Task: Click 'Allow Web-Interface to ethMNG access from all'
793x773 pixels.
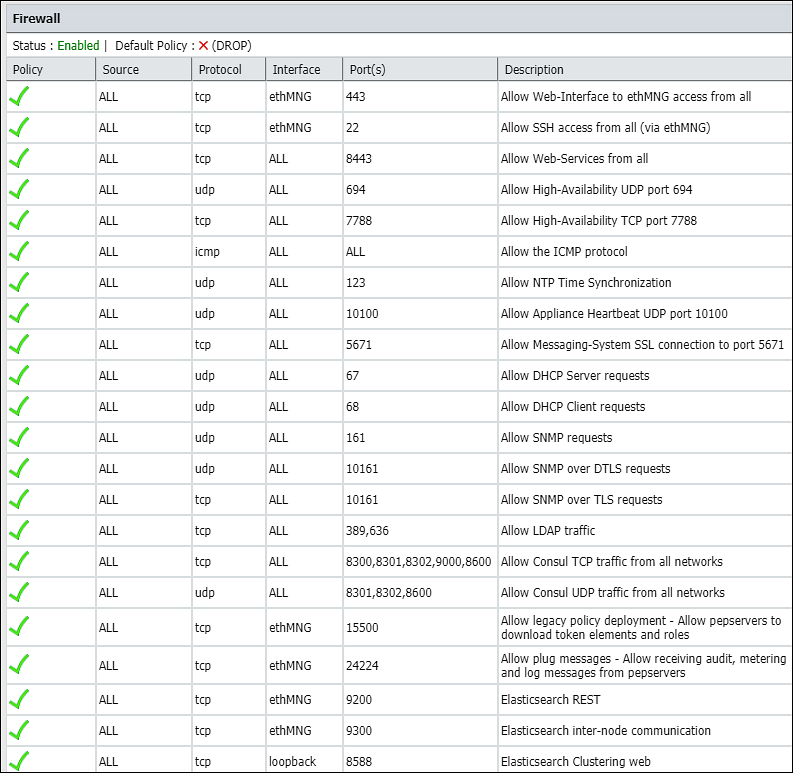Action: pyautogui.click(x=626, y=97)
